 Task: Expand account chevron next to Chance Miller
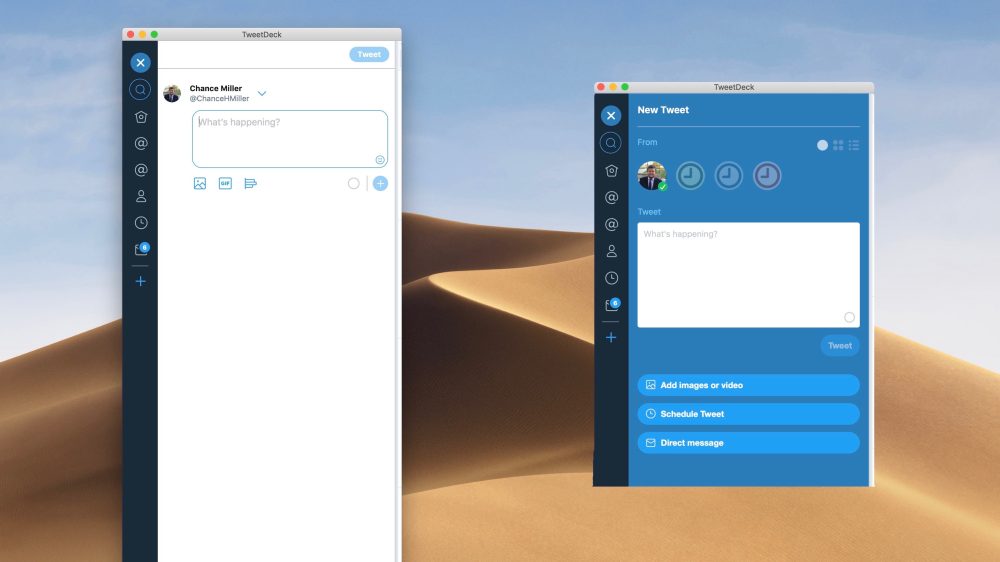[x=262, y=94]
